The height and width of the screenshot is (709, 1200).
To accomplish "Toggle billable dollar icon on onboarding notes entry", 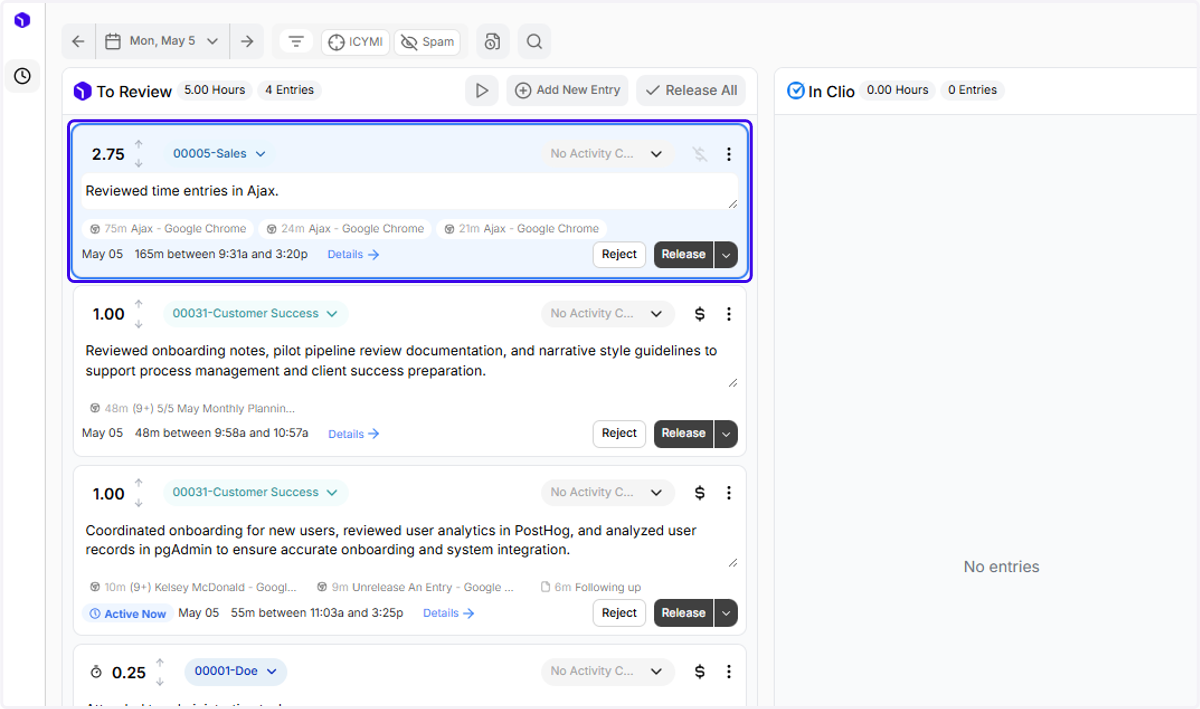I will (x=700, y=314).
